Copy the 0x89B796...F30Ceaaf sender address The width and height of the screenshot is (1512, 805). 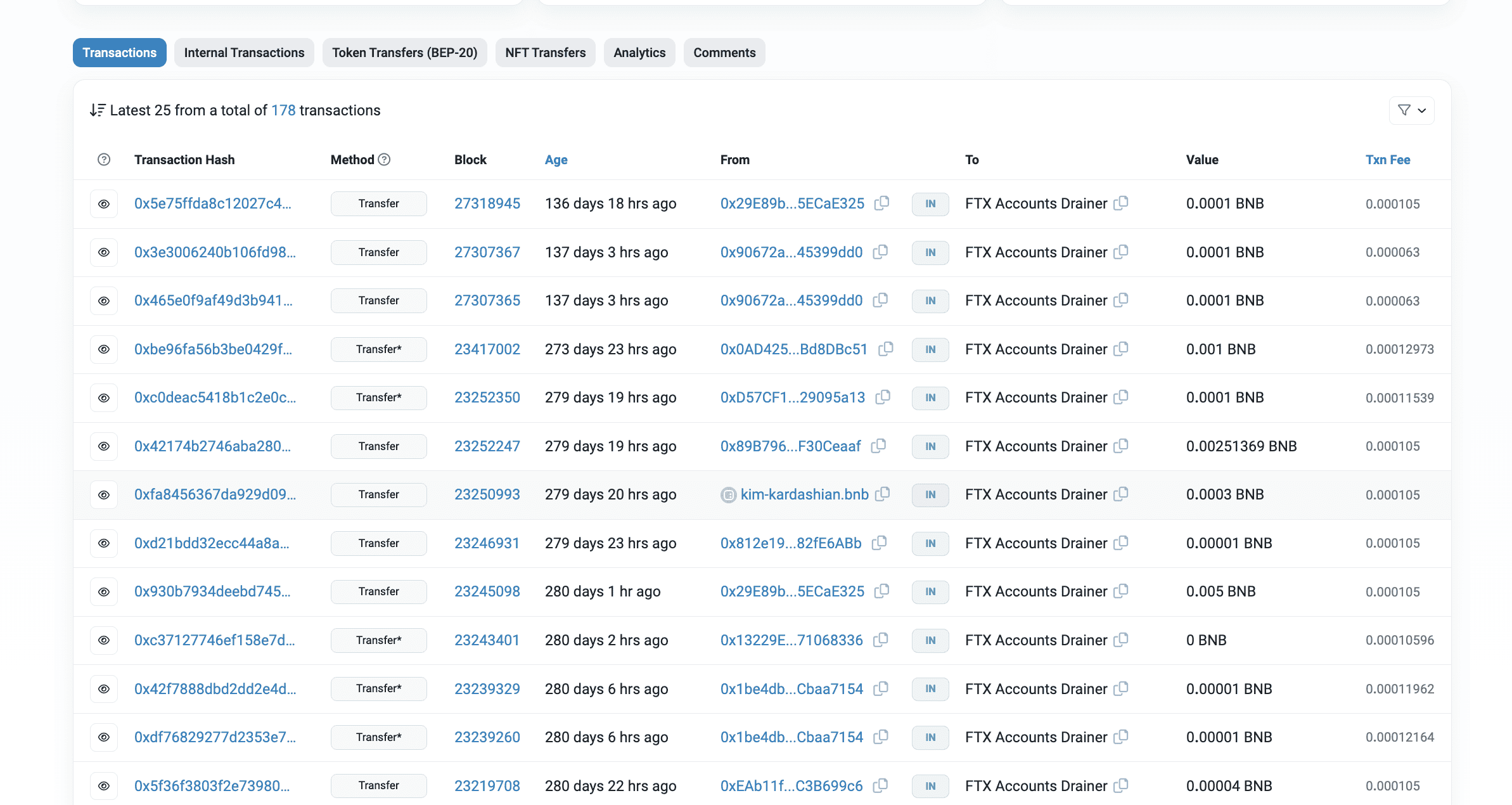point(878,446)
